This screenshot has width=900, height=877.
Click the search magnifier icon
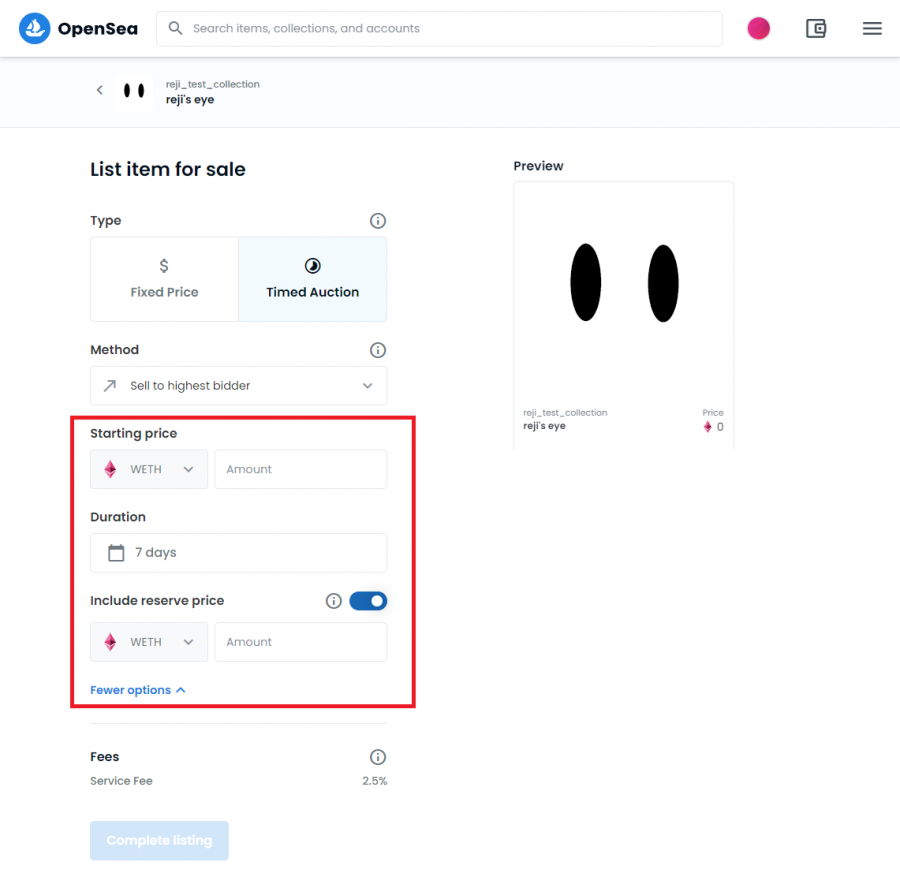(x=176, y=28)
